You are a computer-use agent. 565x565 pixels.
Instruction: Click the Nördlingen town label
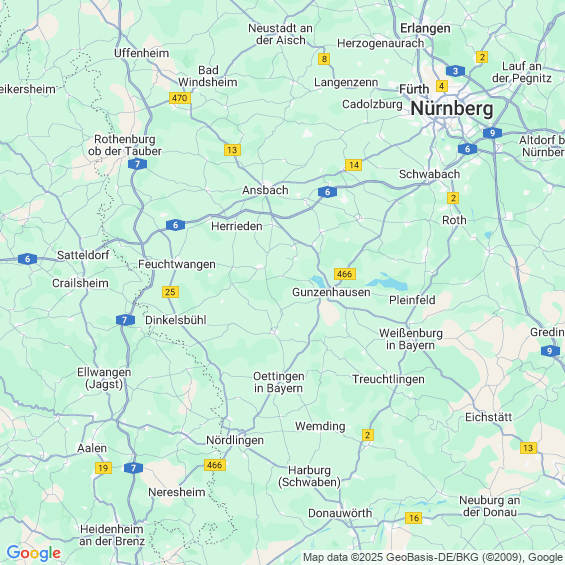point(235,440)
